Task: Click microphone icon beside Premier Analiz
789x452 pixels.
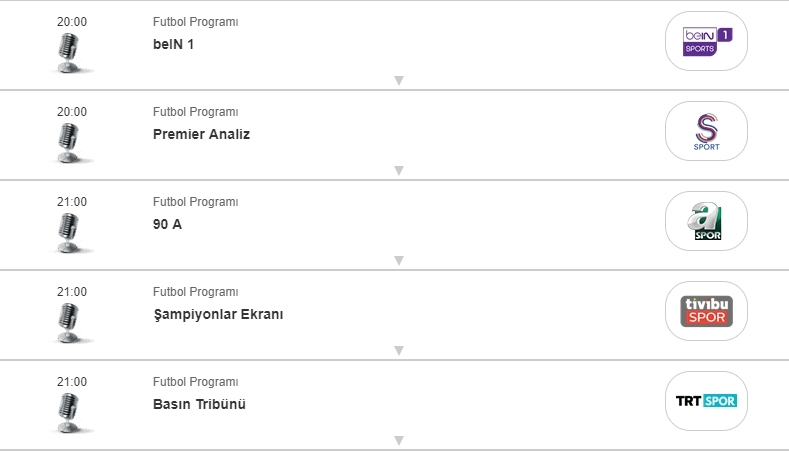Action: click(x=68, y=142)
